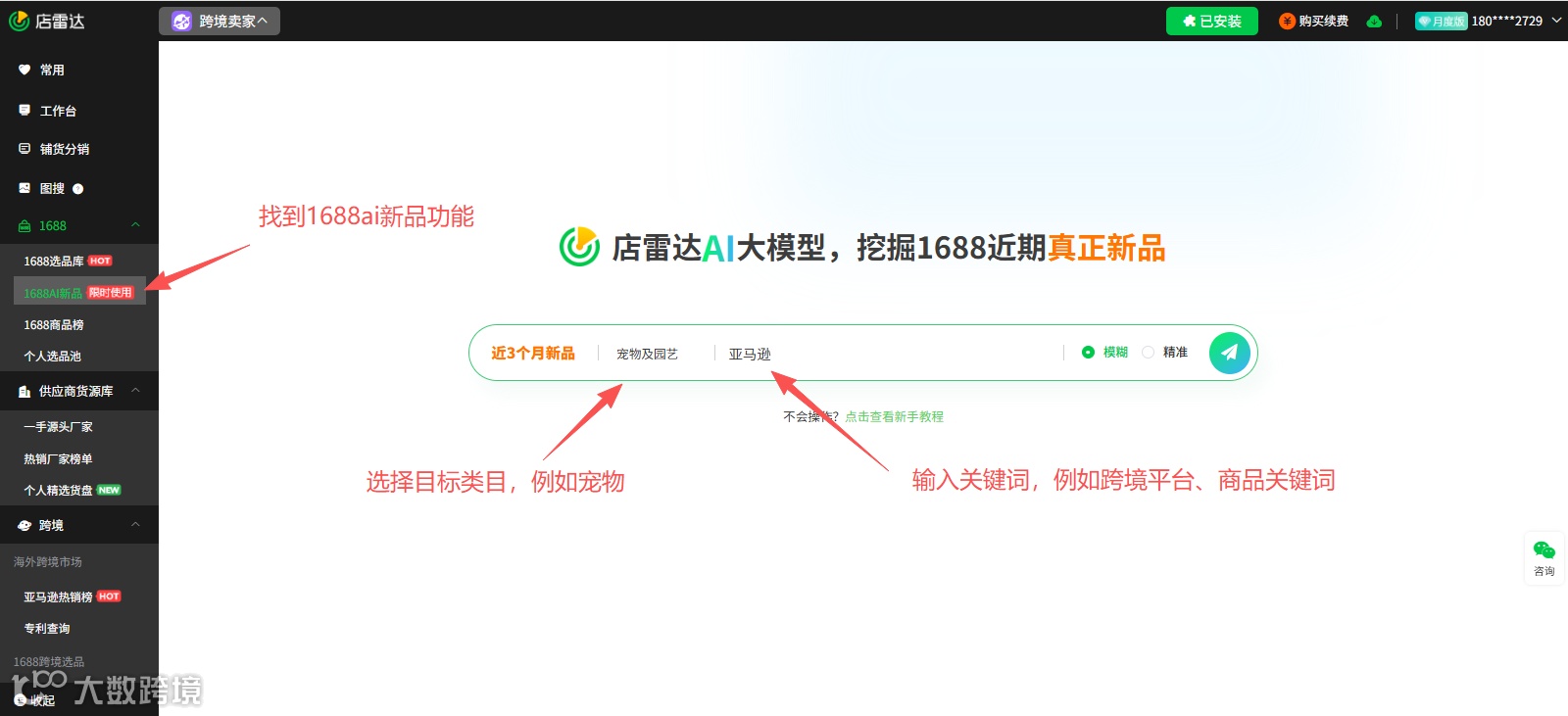Open the 近3个月新品 time range selector
Image resolution: width=1568 pixels, height=716 pixels.
(x=533, y=353)
